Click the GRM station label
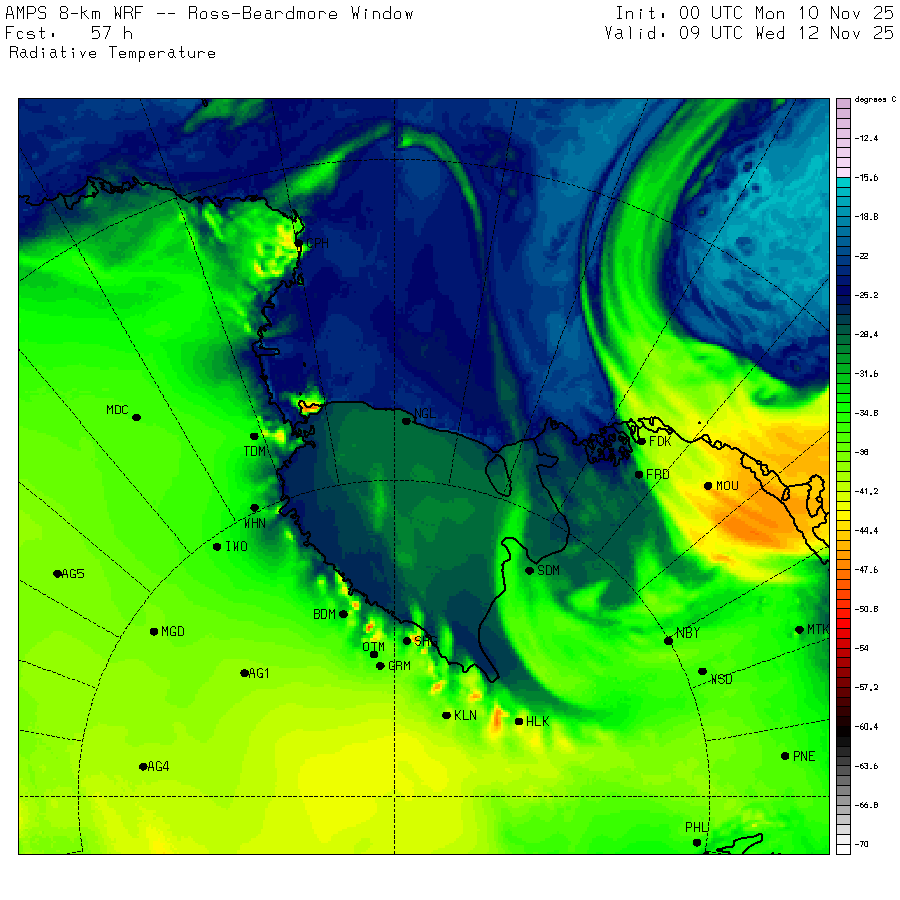The image size is (900, 900). tap(399, 666)
